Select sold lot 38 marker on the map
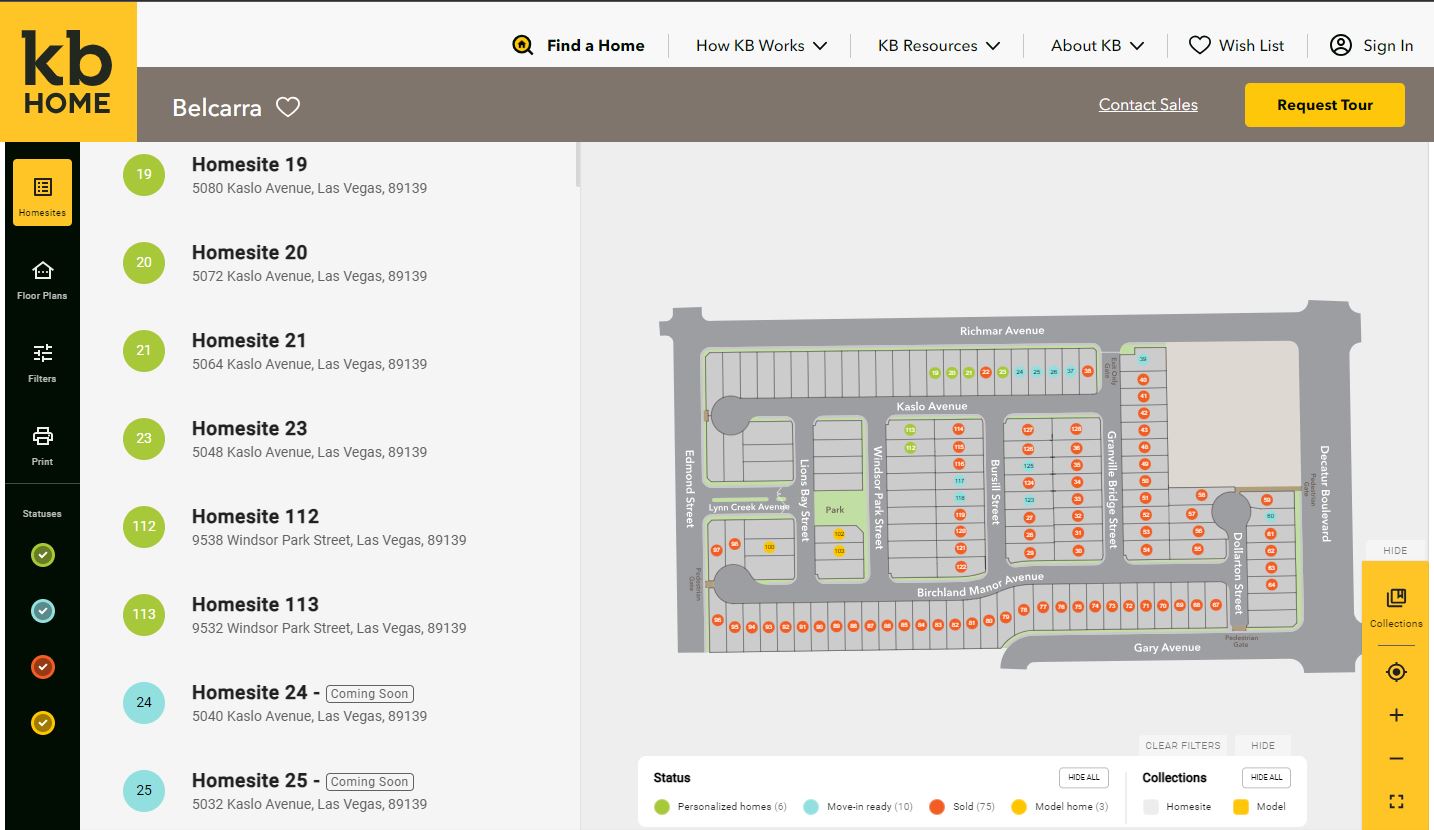This screenshot has height=830, width=1434. 1087,370
